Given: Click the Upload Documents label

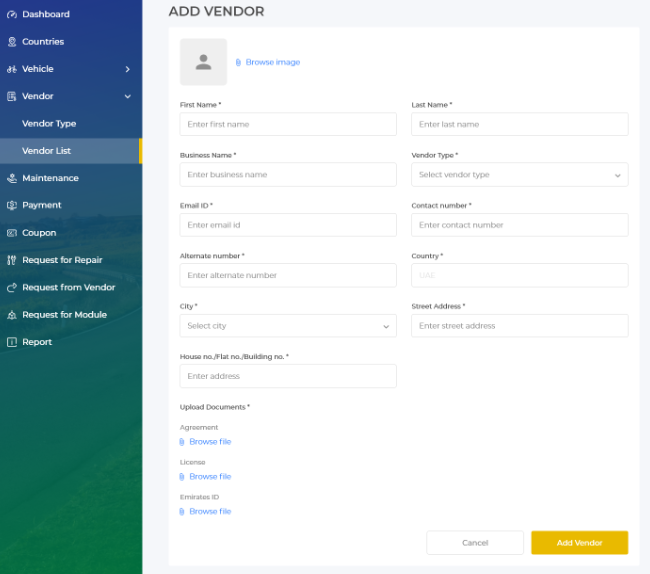Looking at the screenshot, I should coord(215,407).
